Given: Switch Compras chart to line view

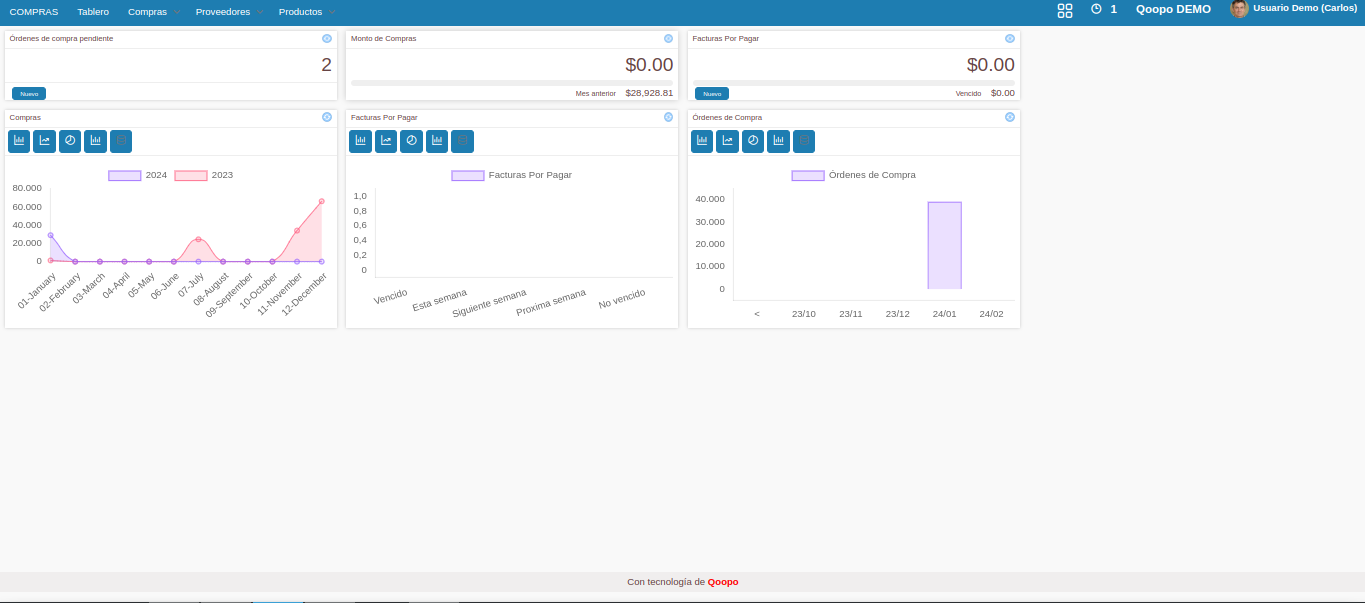Looking at the screenshot, I should pyautogui.click(x=44, y=141).
